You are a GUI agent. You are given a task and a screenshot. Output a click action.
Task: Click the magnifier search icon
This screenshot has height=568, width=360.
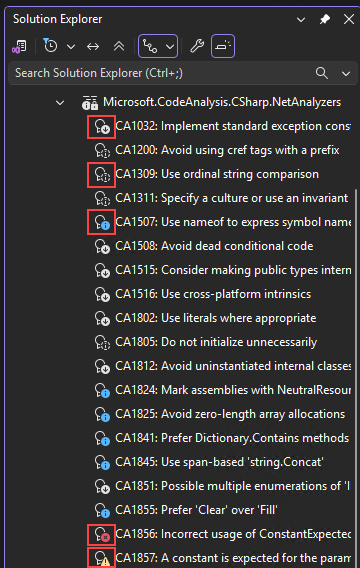tap(322, 73)
